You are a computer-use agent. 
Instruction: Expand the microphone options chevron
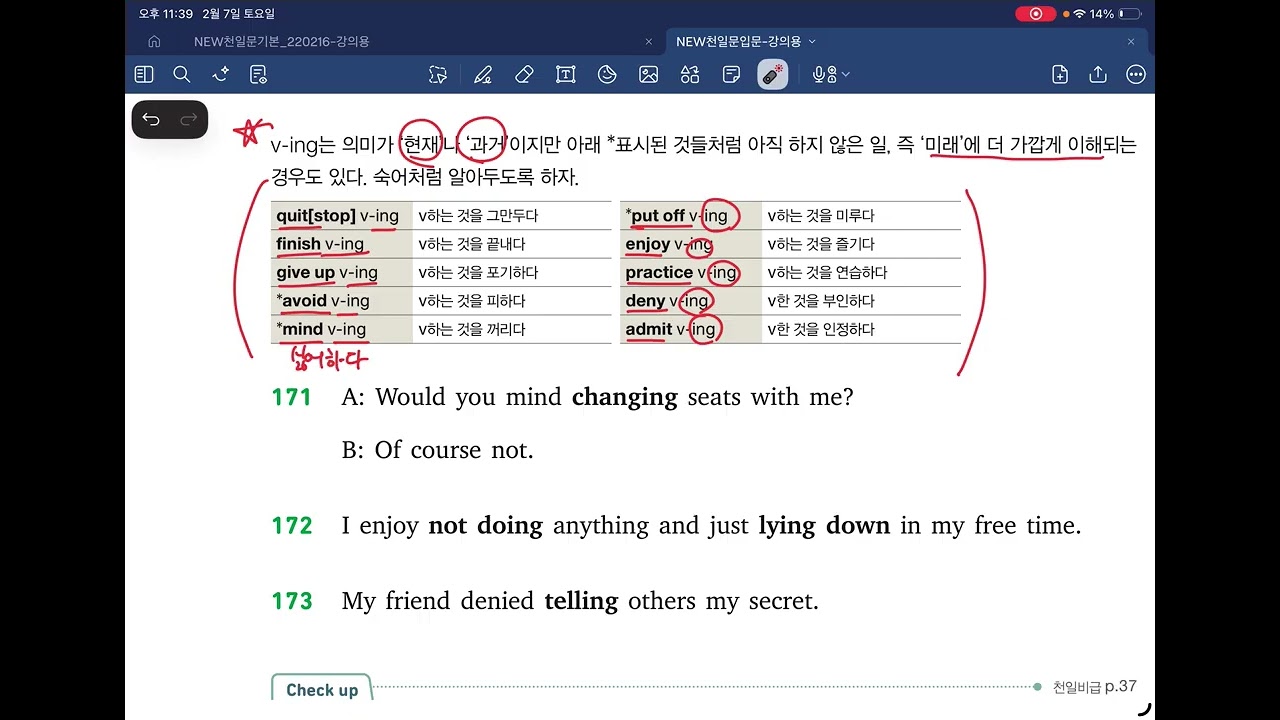tap(846, 74)
